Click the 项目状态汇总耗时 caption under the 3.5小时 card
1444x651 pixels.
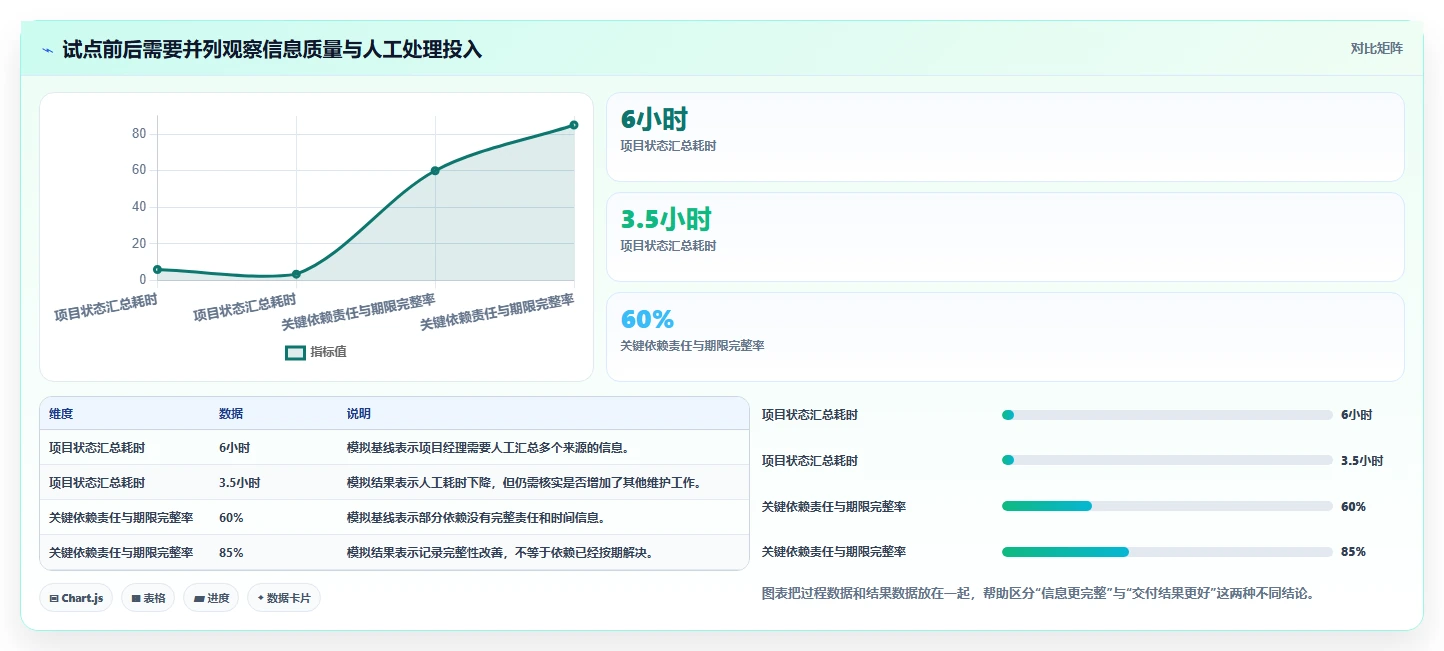click(668, 246)
